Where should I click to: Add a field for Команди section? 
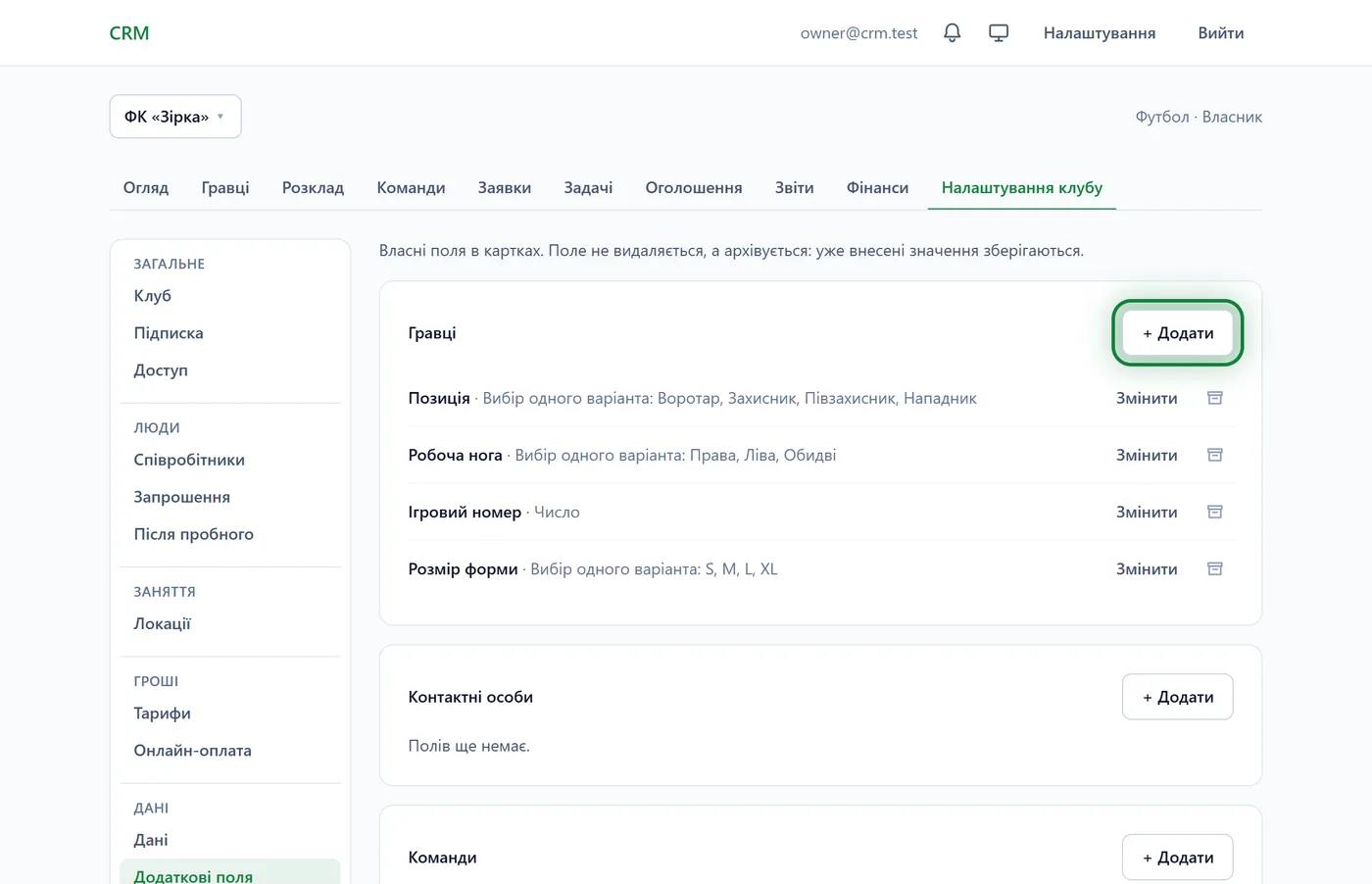pyautogui.click(x=1177, y=858)
